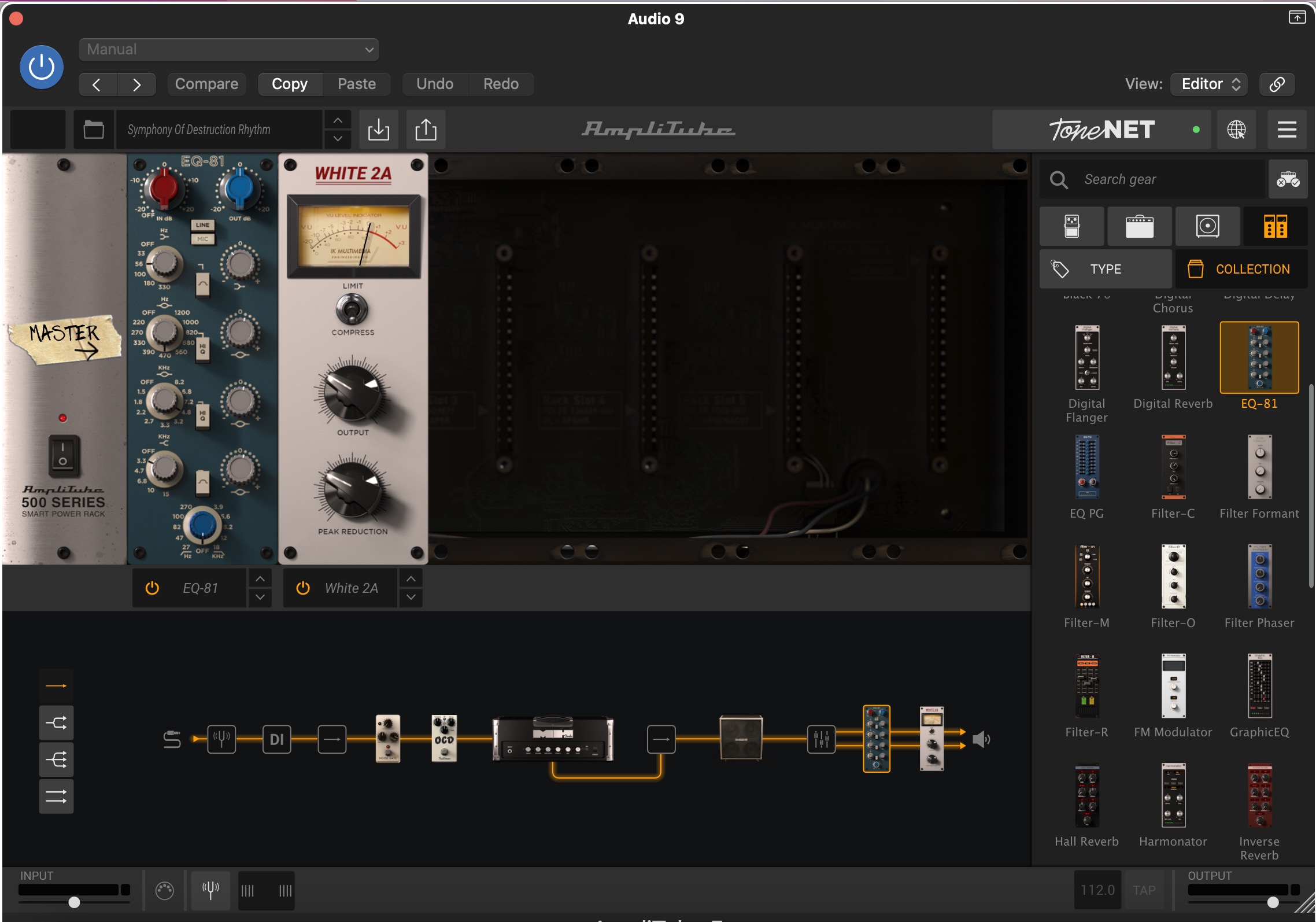The width and height of the screenshot is (1316, 922).
Task: Adjust the INPUT level slider
Action: point(74,902)
